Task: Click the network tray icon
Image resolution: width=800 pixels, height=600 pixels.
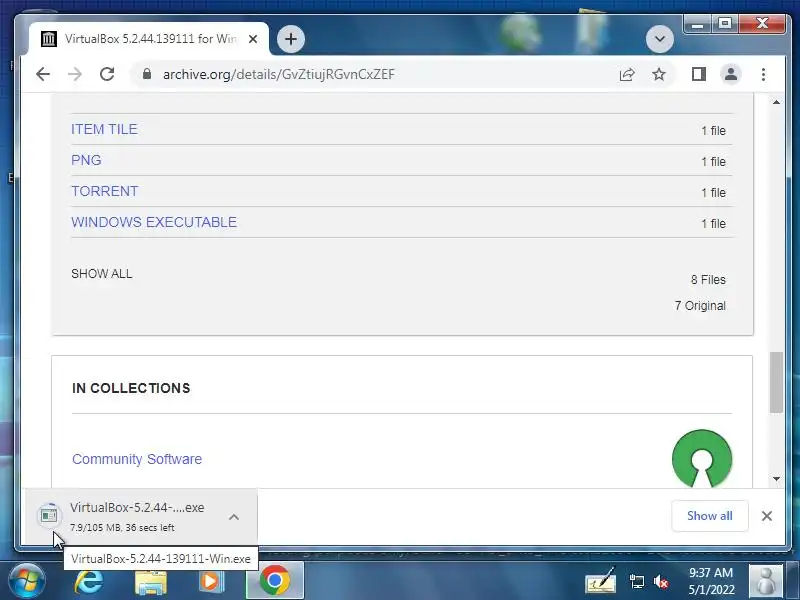Action: pyautogui.click(x=636, y=582)
